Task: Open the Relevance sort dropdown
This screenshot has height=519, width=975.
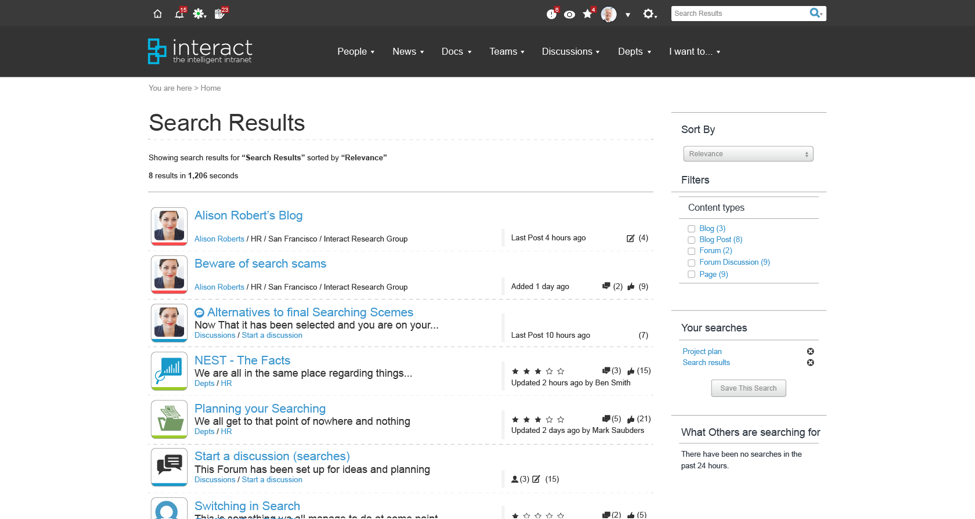Action: pos(748,154)
